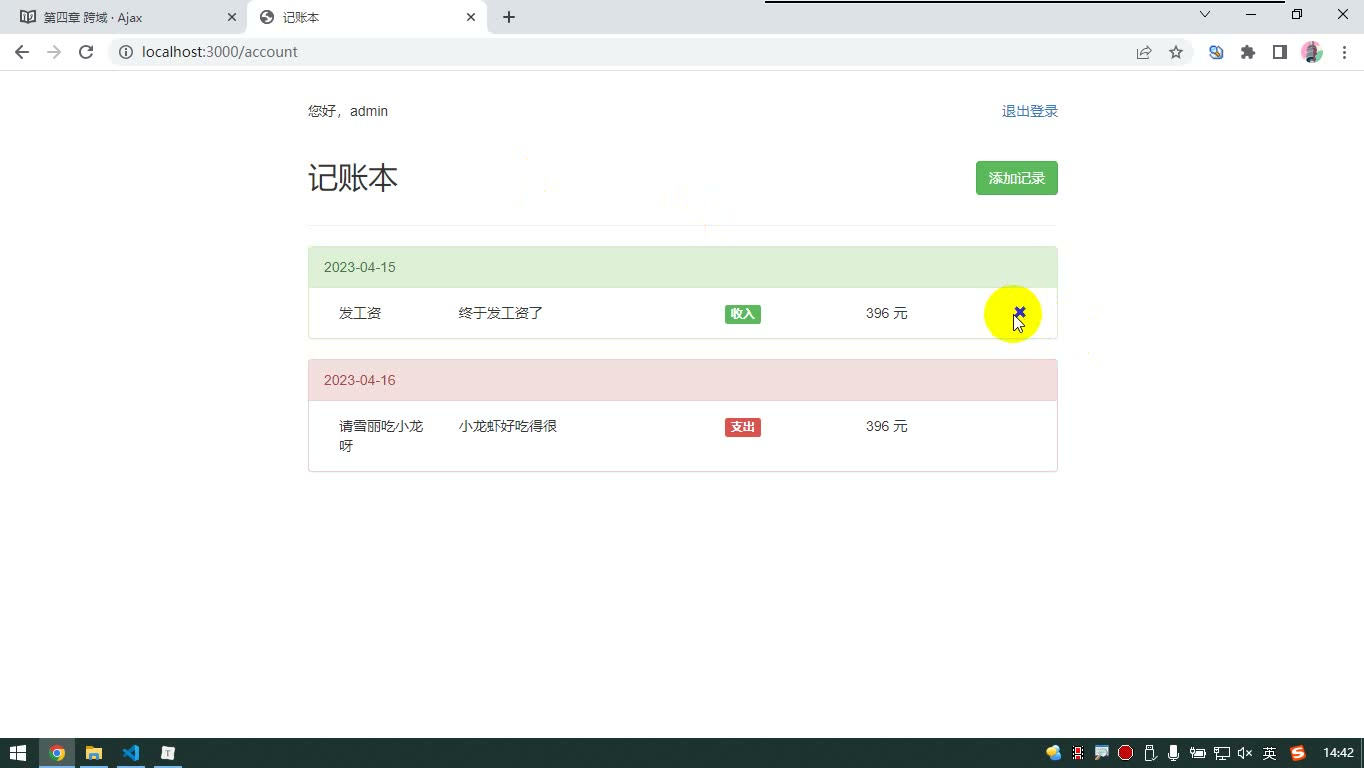Close the 第四章 跨域 · Ajax tab
1364x768 pixels.
coord(232,17)
